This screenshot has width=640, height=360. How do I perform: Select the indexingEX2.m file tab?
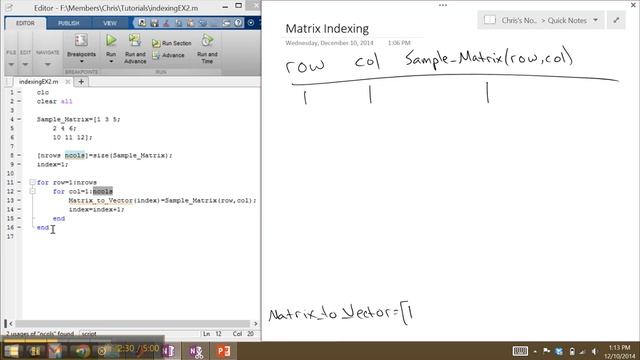[38, 82]
